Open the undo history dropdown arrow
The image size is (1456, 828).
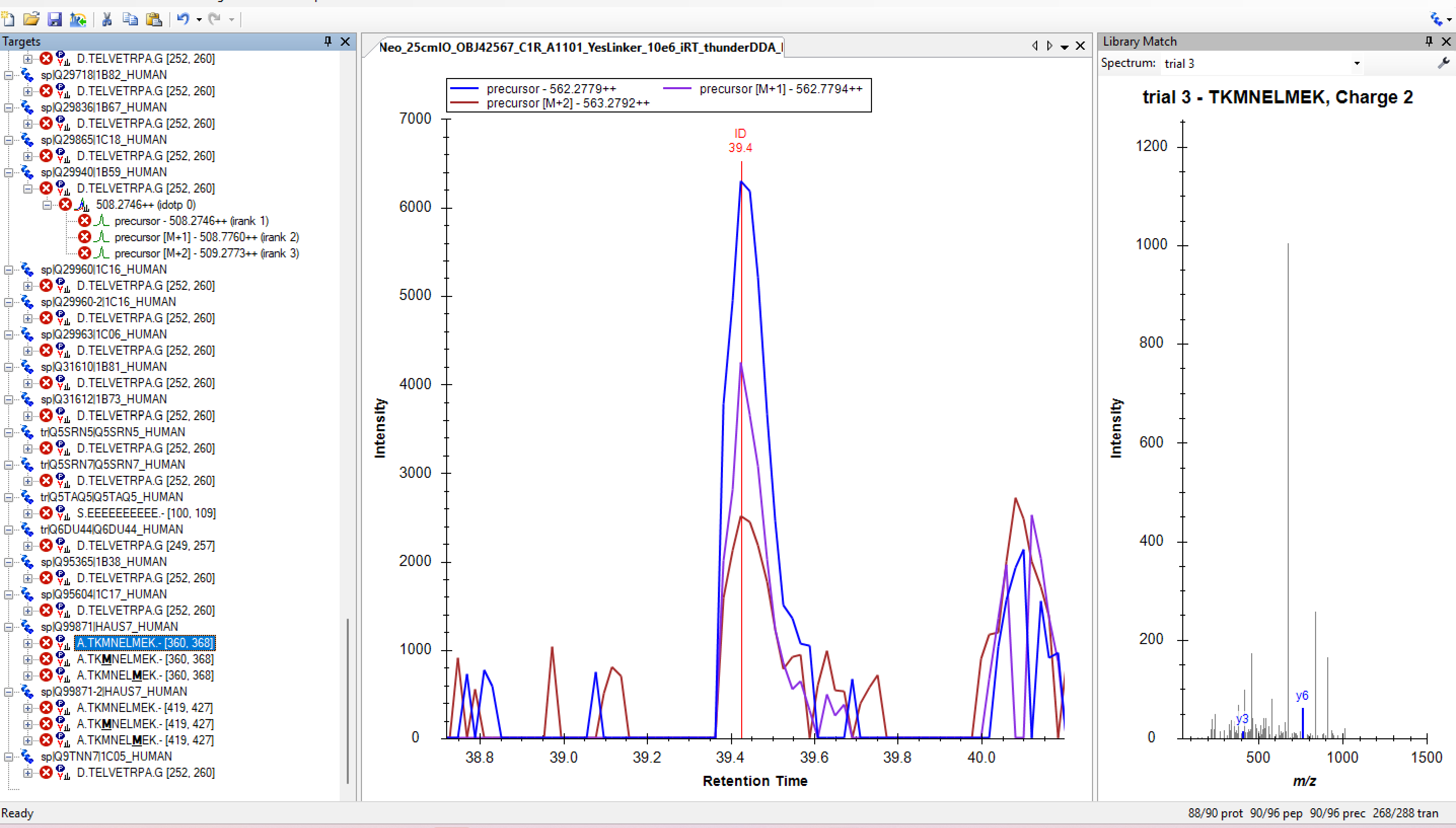tap(199, 20)
